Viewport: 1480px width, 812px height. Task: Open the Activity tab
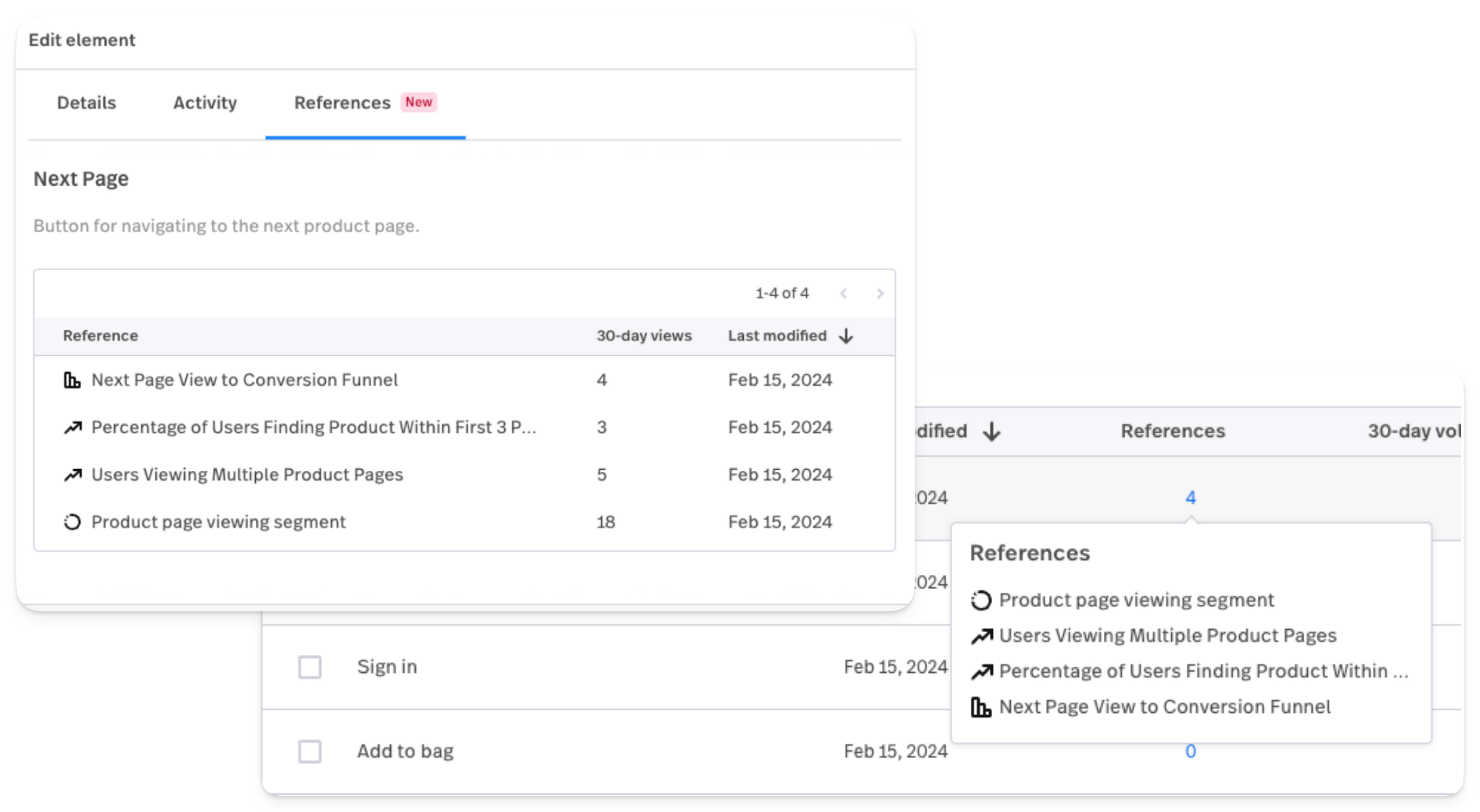205,103
